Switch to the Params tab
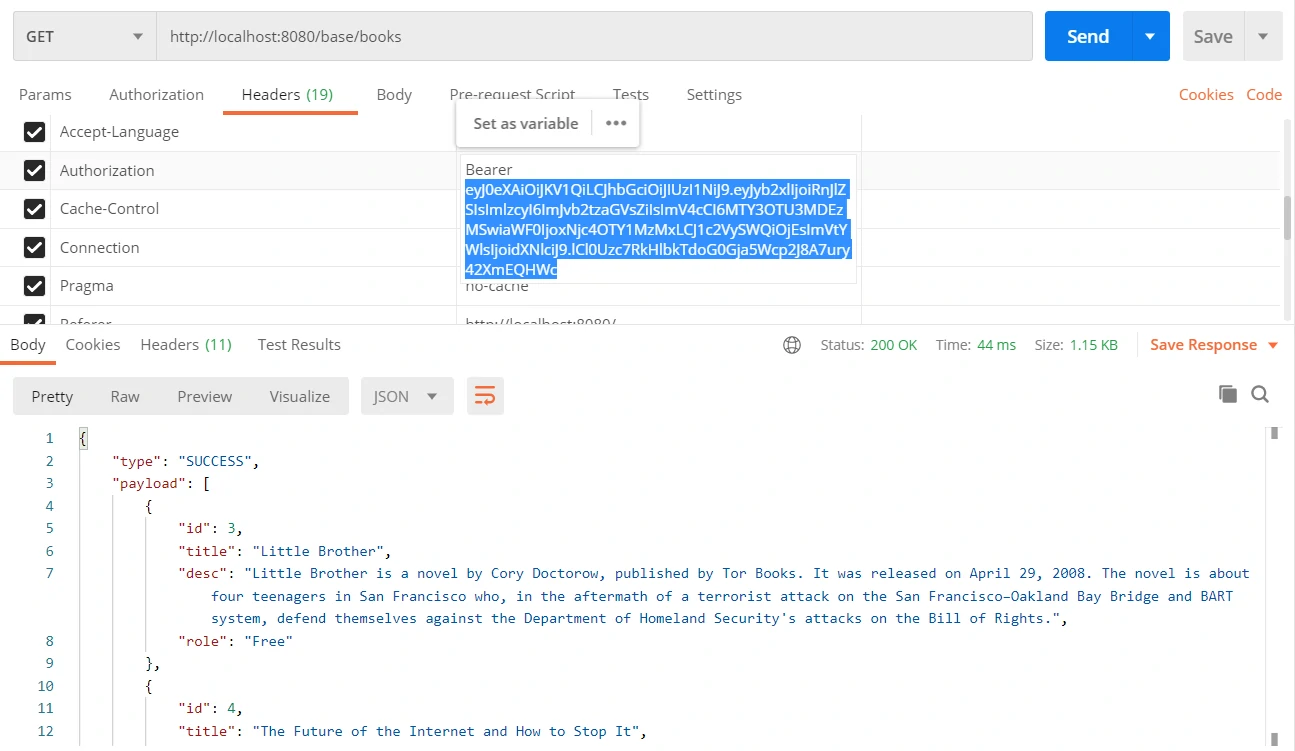The image size is (1295, 751). pos(45,95)
